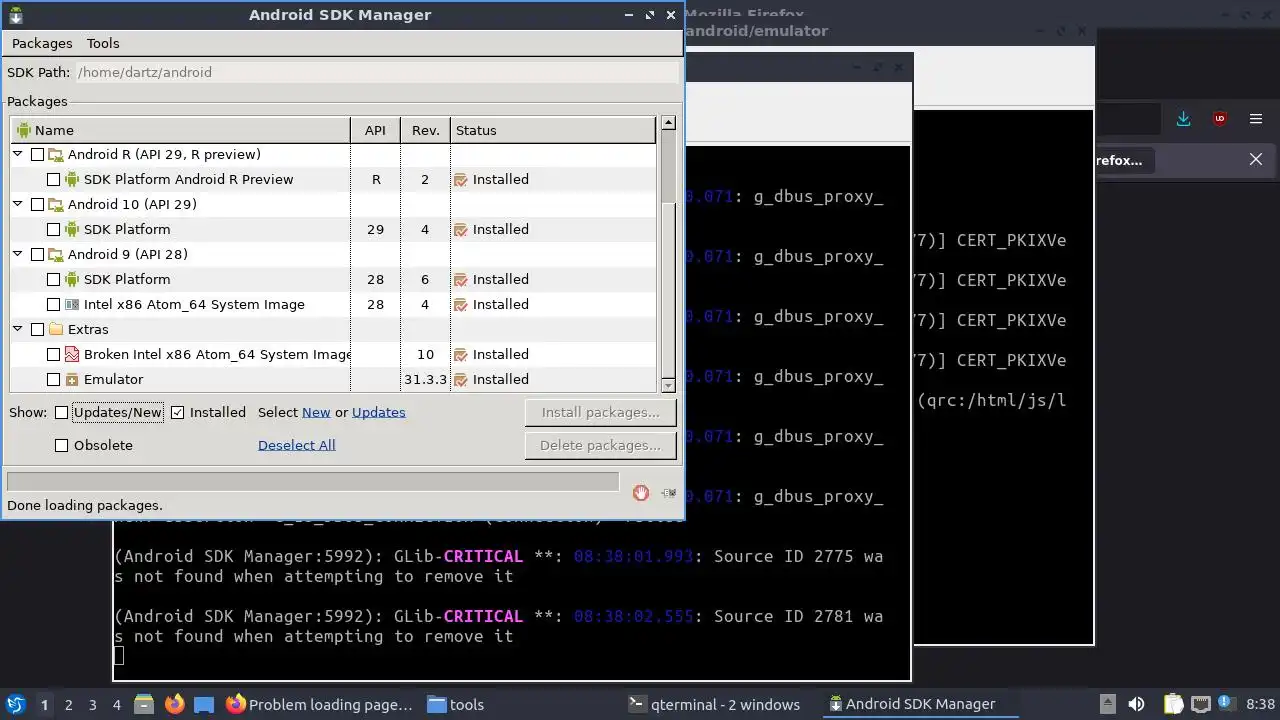1280x720 pixels.
Task: Click the Android robot icon beside SDK Platform Android R Preview
Action: [x=72, y=180]
